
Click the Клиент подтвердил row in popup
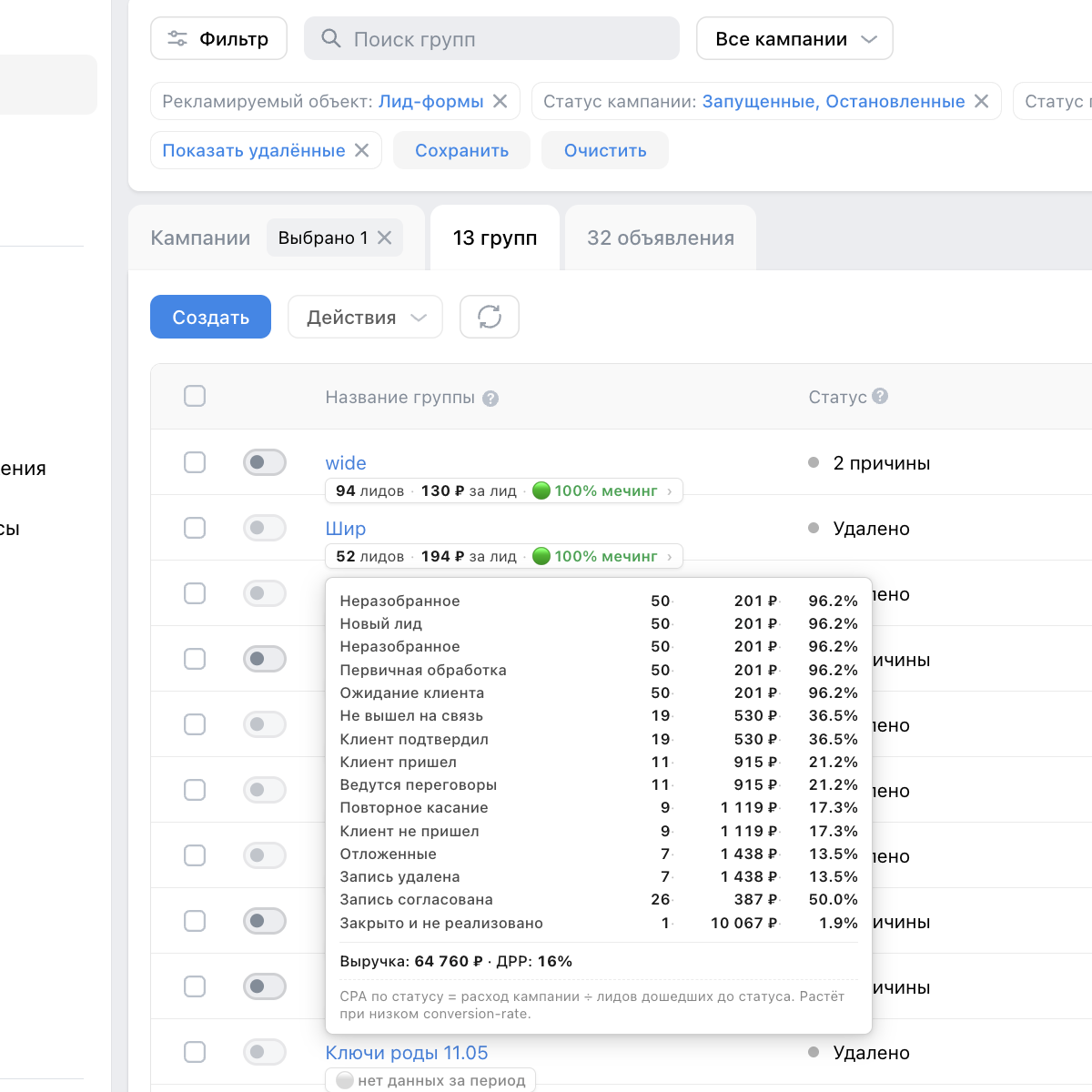click(x=599, y=739)
